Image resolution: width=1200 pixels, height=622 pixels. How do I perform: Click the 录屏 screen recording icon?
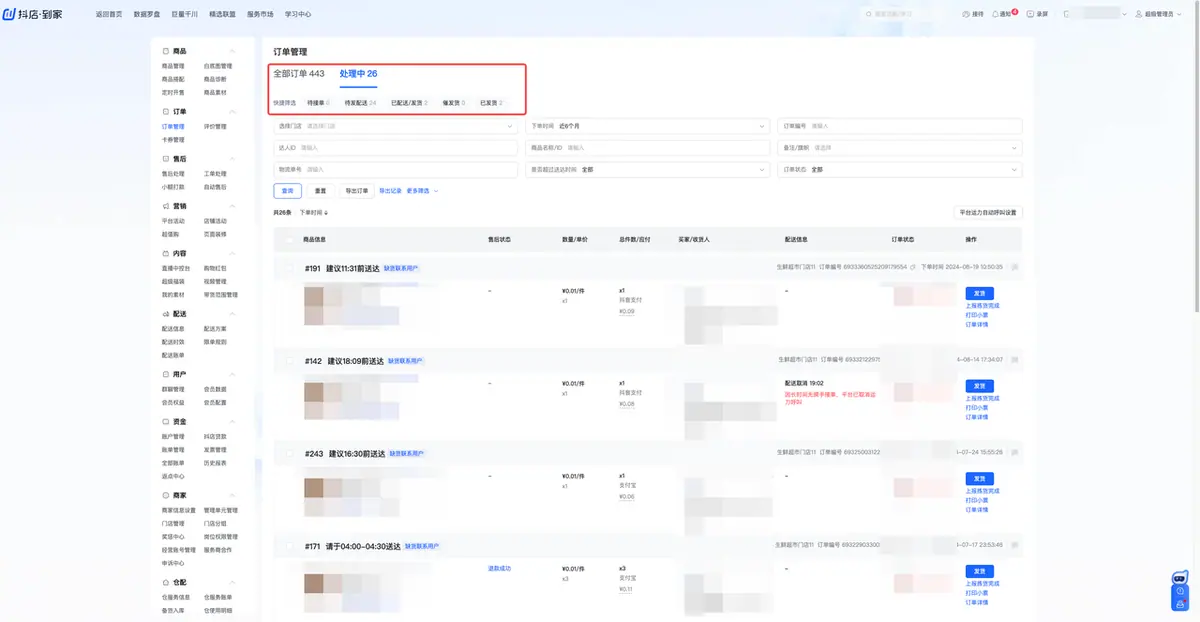1031,14
